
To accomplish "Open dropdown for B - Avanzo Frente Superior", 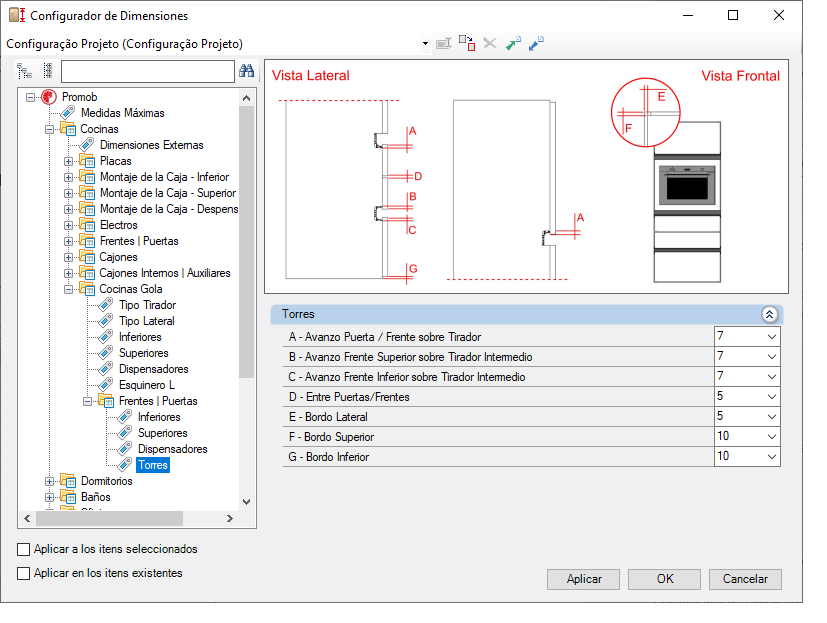I will [772, 357].
